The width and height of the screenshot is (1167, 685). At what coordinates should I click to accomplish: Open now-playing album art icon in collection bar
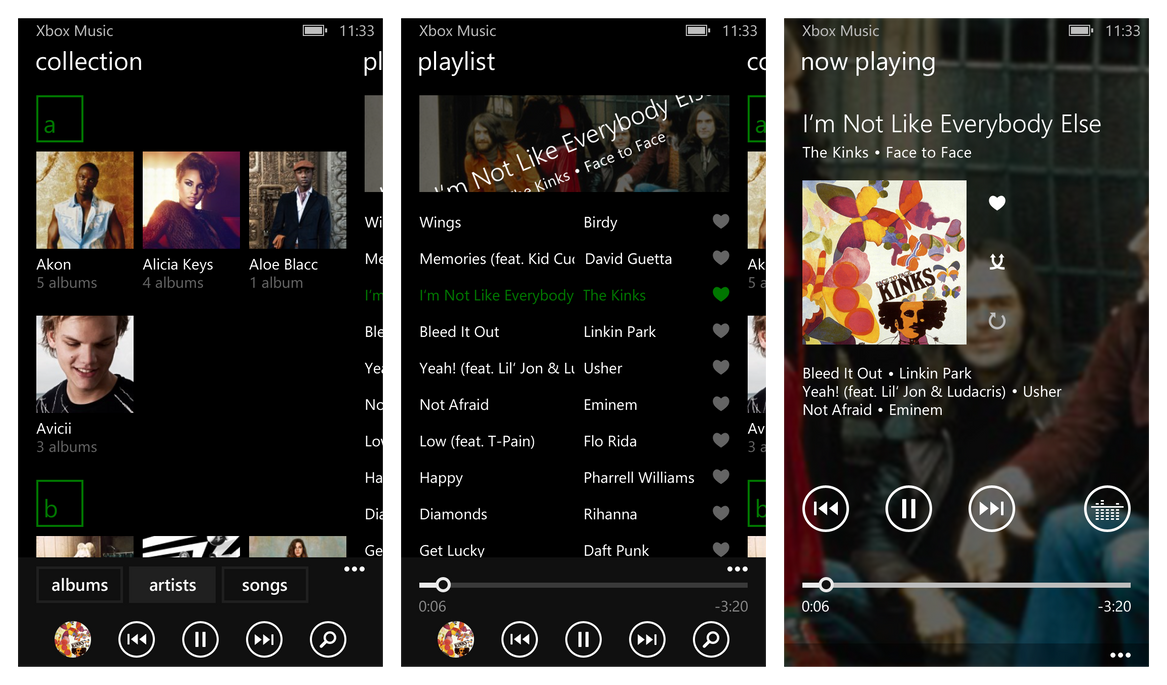click(x=73, y=640)
